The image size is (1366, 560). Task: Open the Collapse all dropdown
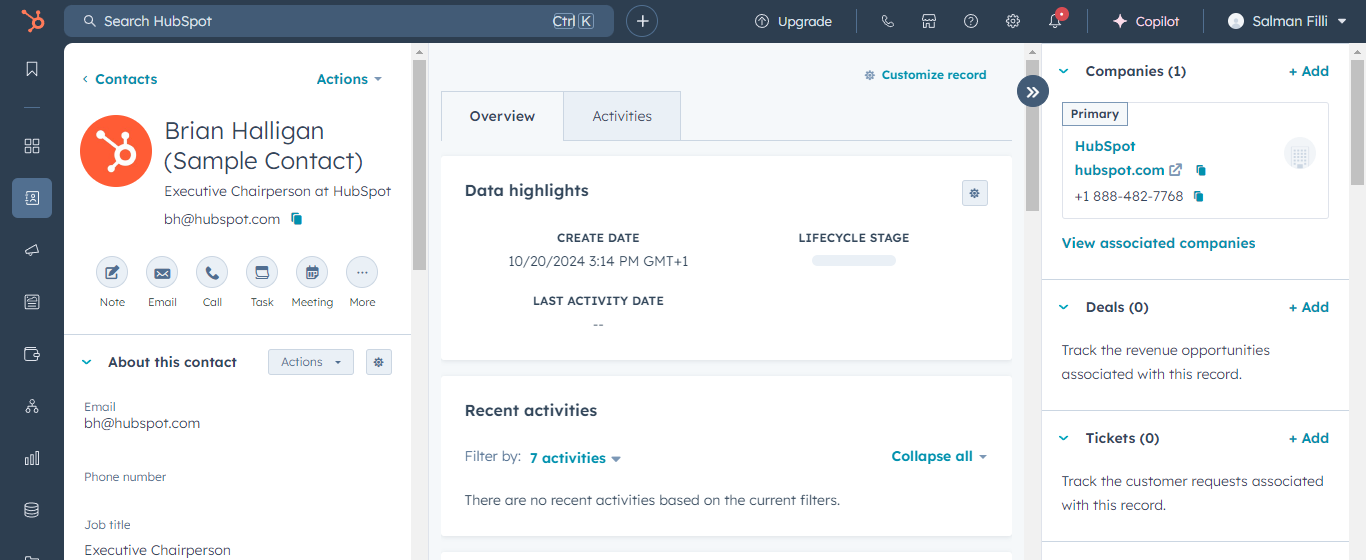[x=939, y=456]
